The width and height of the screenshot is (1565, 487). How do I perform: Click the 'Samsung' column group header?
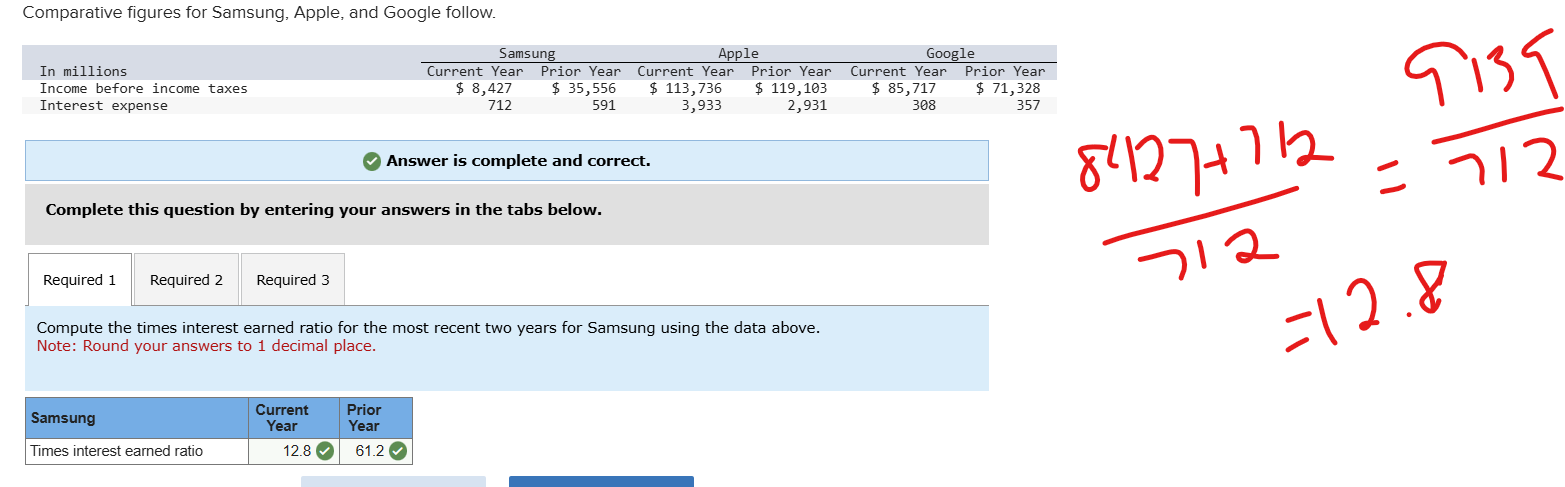pyautogui.click(x=527, y=53)
